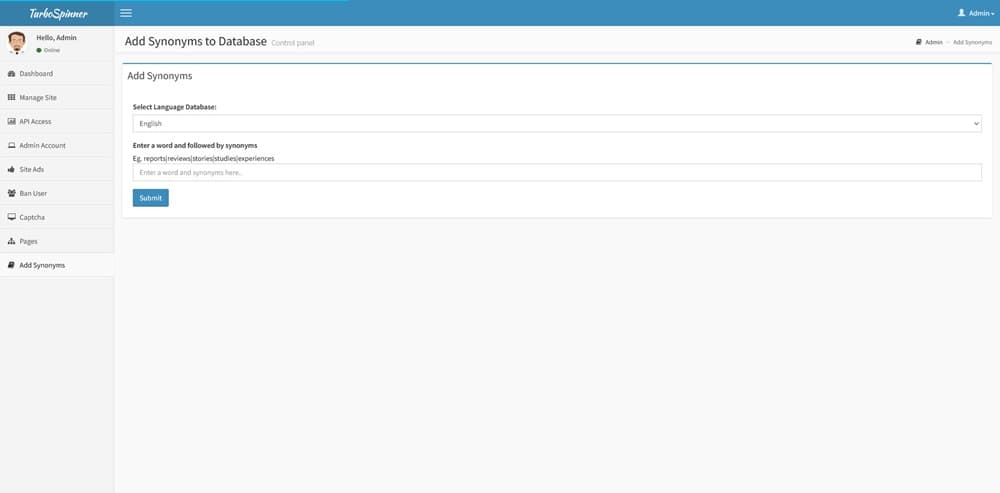Click the Captcha monitor icon
This screenshot has width=1000, height=493.
point(11,217)
